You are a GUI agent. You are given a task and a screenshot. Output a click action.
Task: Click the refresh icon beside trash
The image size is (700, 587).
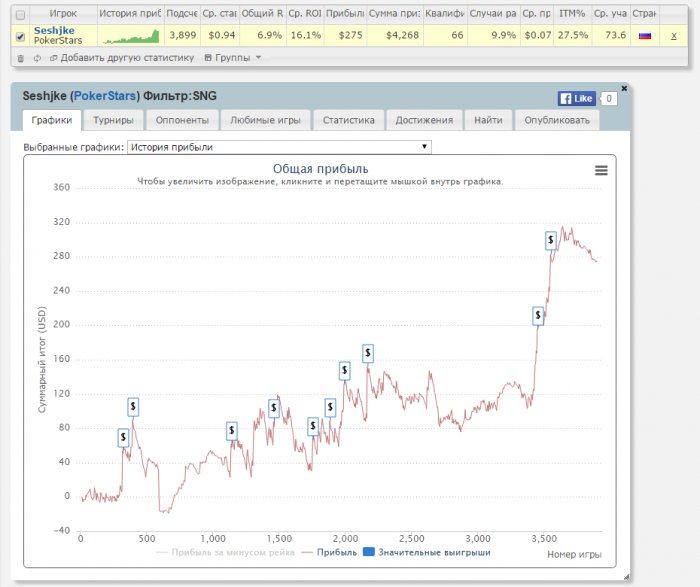37,58
